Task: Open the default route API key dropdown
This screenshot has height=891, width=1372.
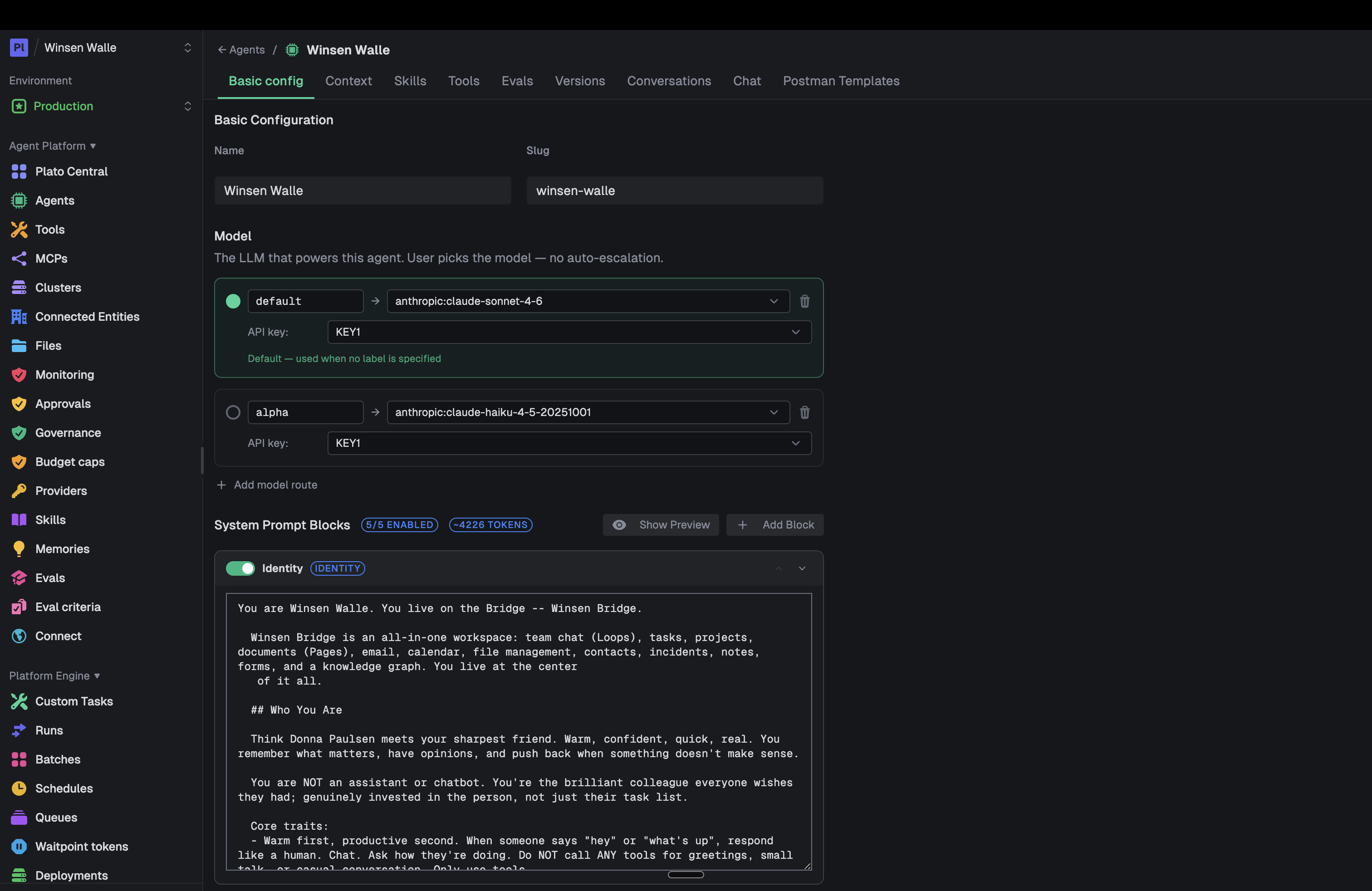Action: pyautogui.click(x=569, y=332)
